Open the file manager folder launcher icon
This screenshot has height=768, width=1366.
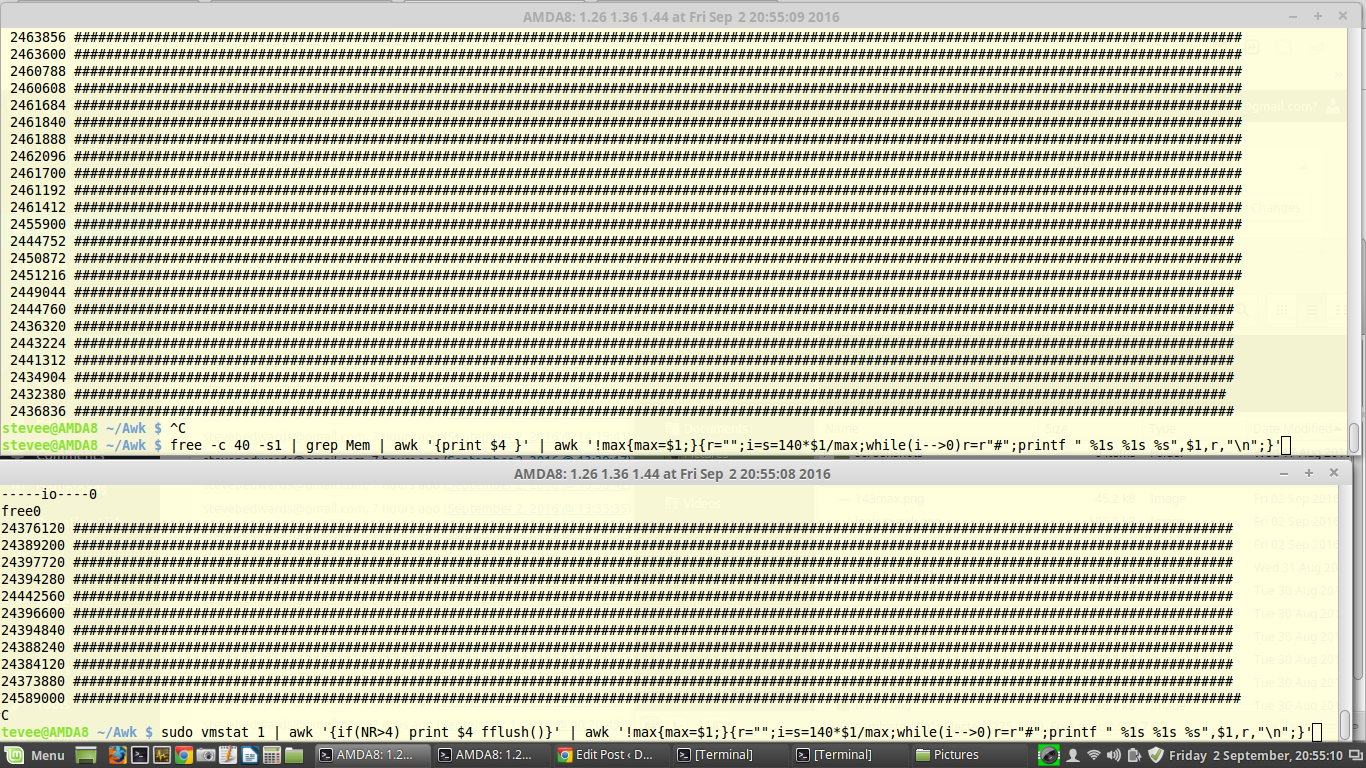tap(294, 755)
